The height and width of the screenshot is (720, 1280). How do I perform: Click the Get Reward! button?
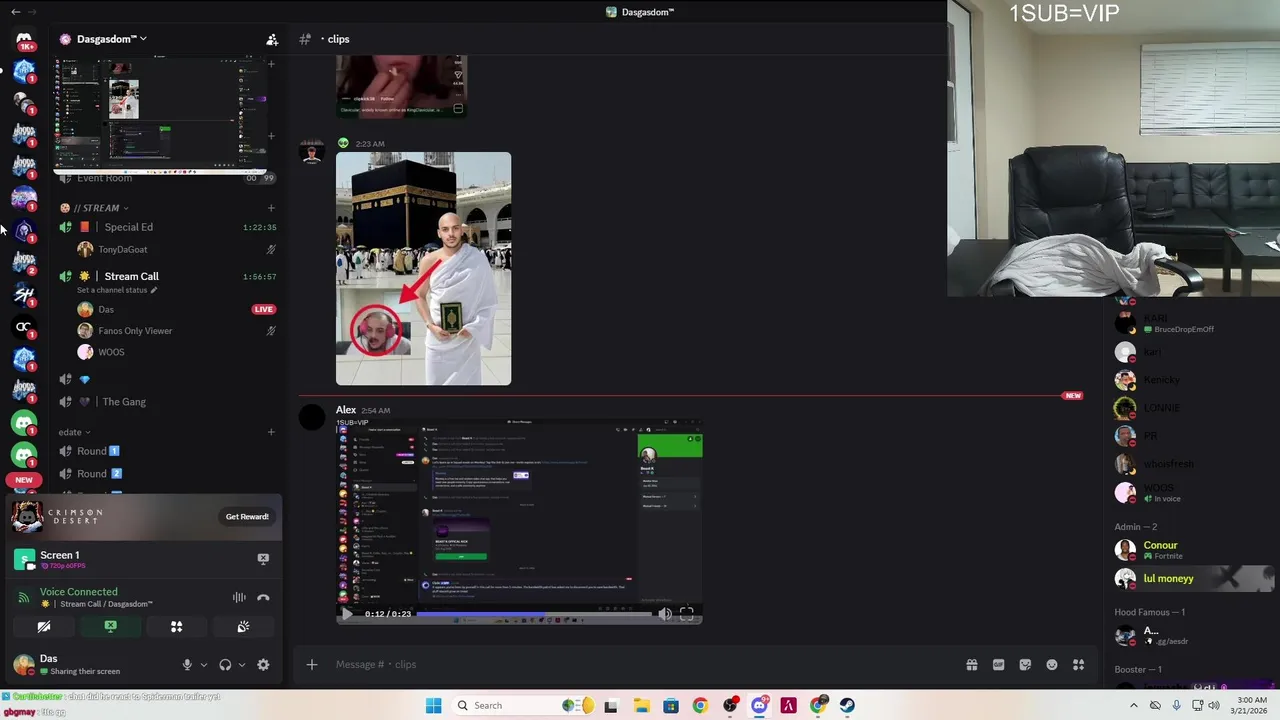pos(247,516)
